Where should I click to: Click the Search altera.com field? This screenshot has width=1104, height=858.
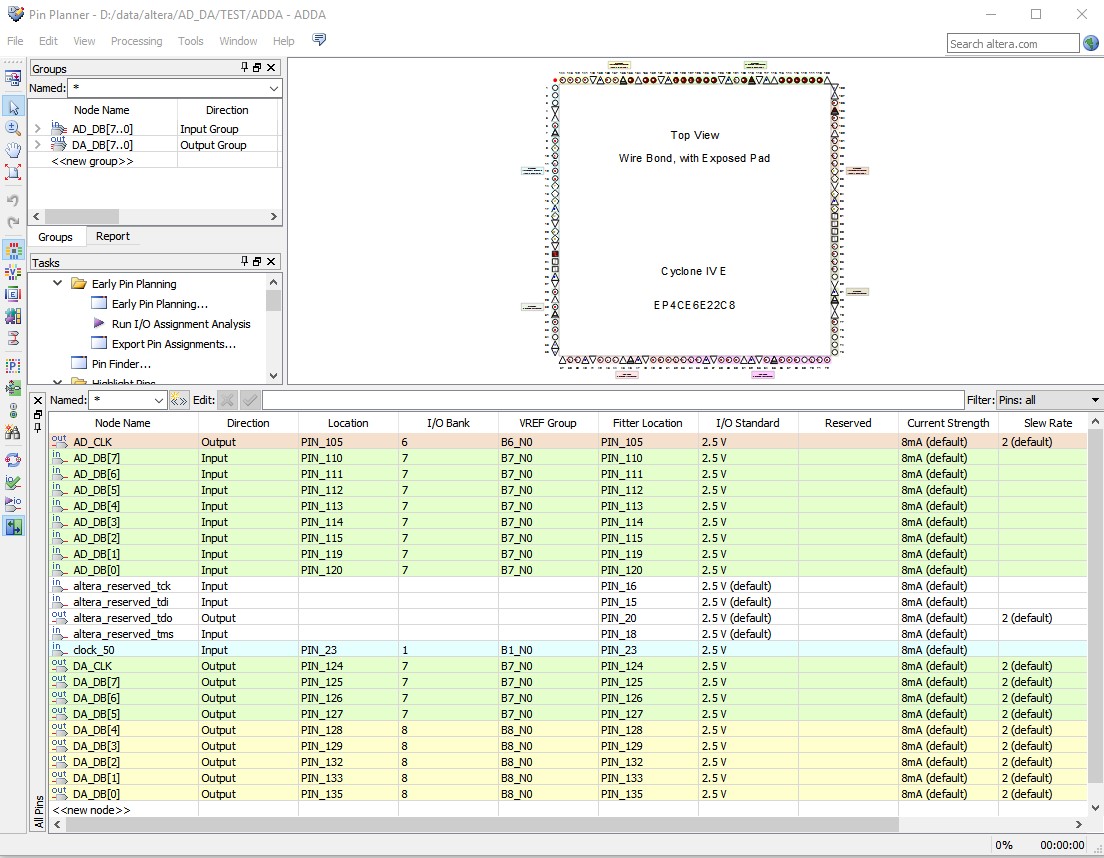[1012, 44]
